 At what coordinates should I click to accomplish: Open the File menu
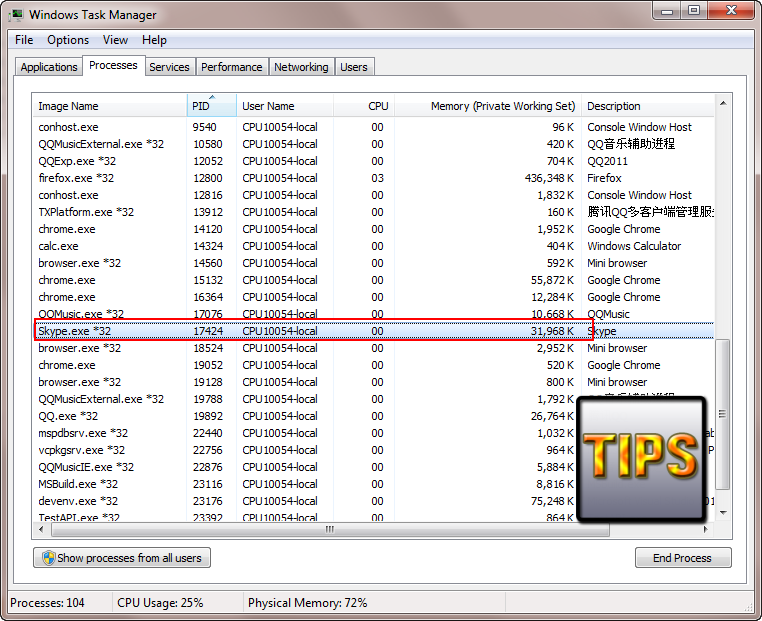coord(24,40)
